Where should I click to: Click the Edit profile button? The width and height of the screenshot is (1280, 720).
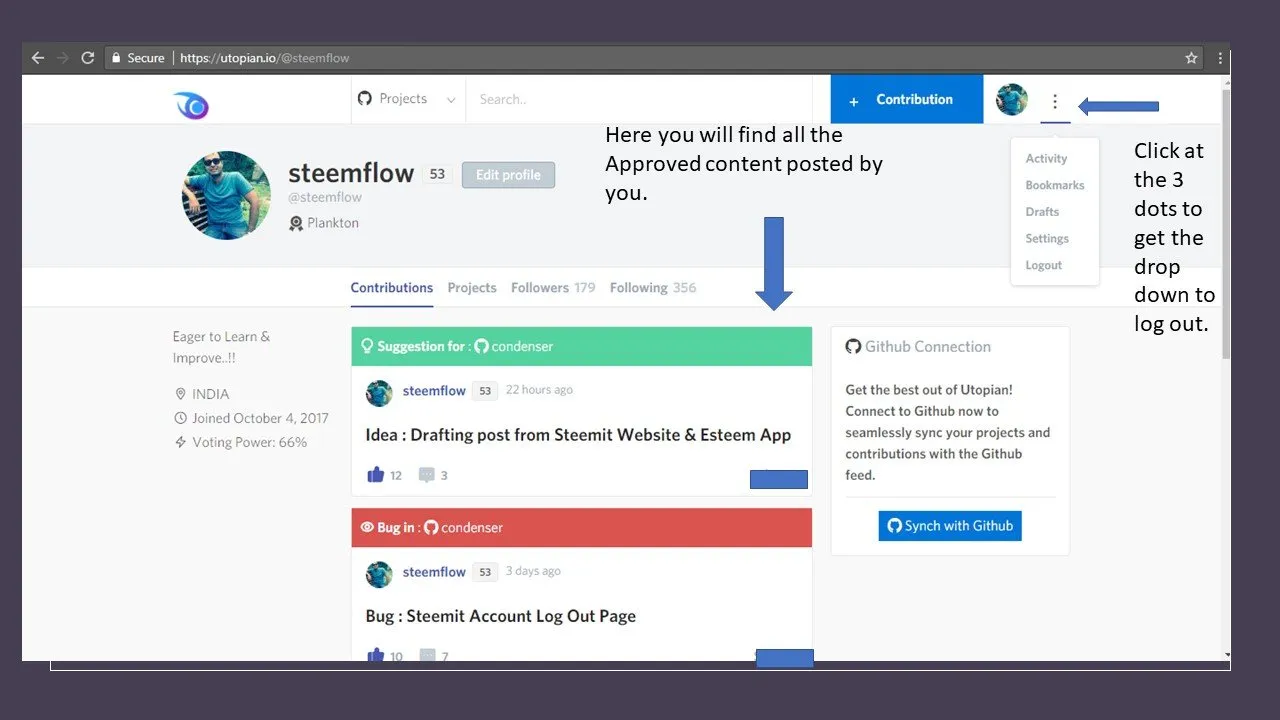pyautogui.click(x=508, y=175)
